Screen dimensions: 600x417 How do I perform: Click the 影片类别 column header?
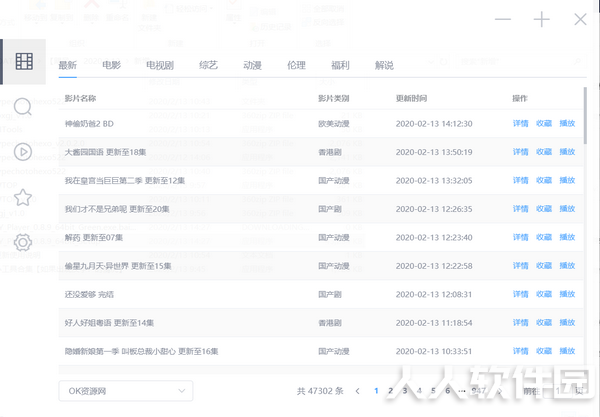334,98
